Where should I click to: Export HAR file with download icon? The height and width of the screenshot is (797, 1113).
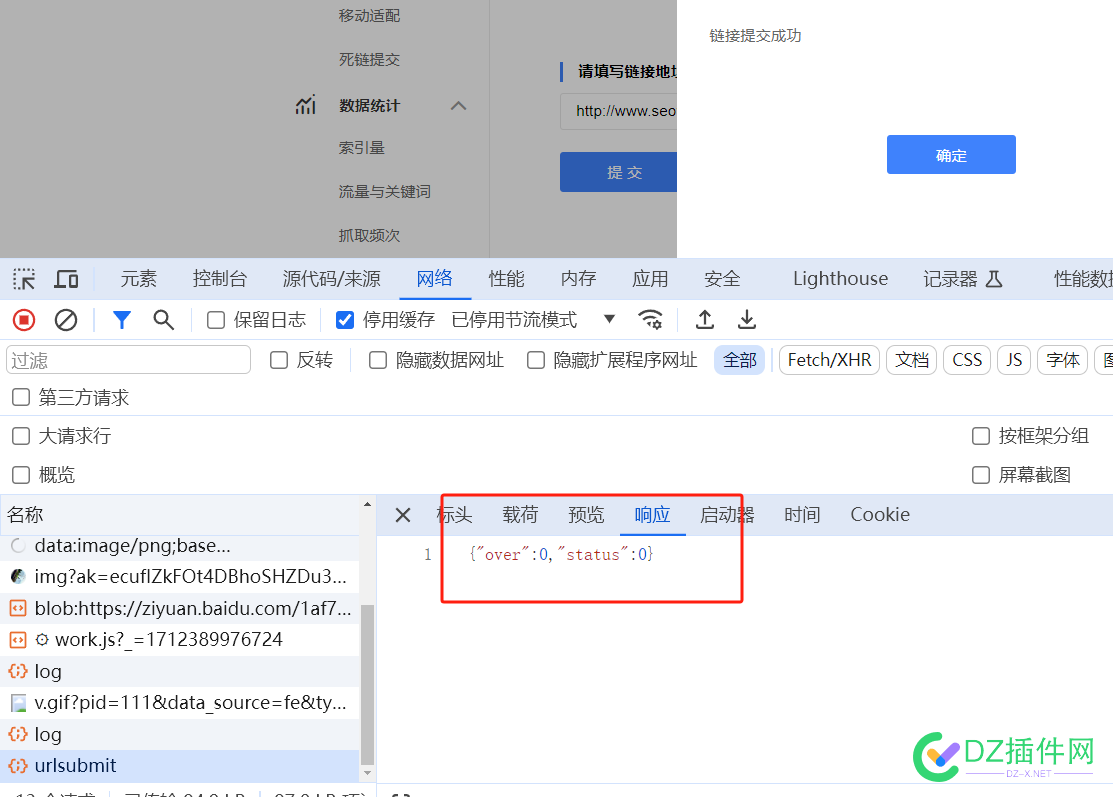click(x=747, y=320)
